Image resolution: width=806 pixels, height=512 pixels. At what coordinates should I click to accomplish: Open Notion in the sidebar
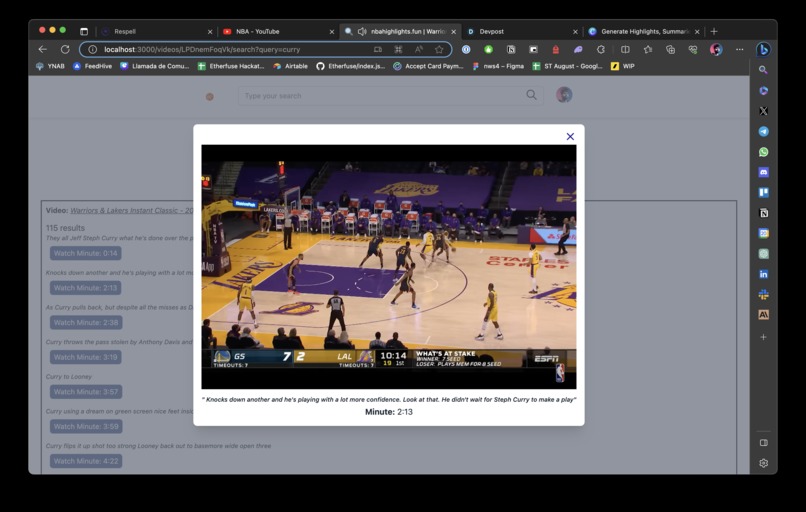763,213
